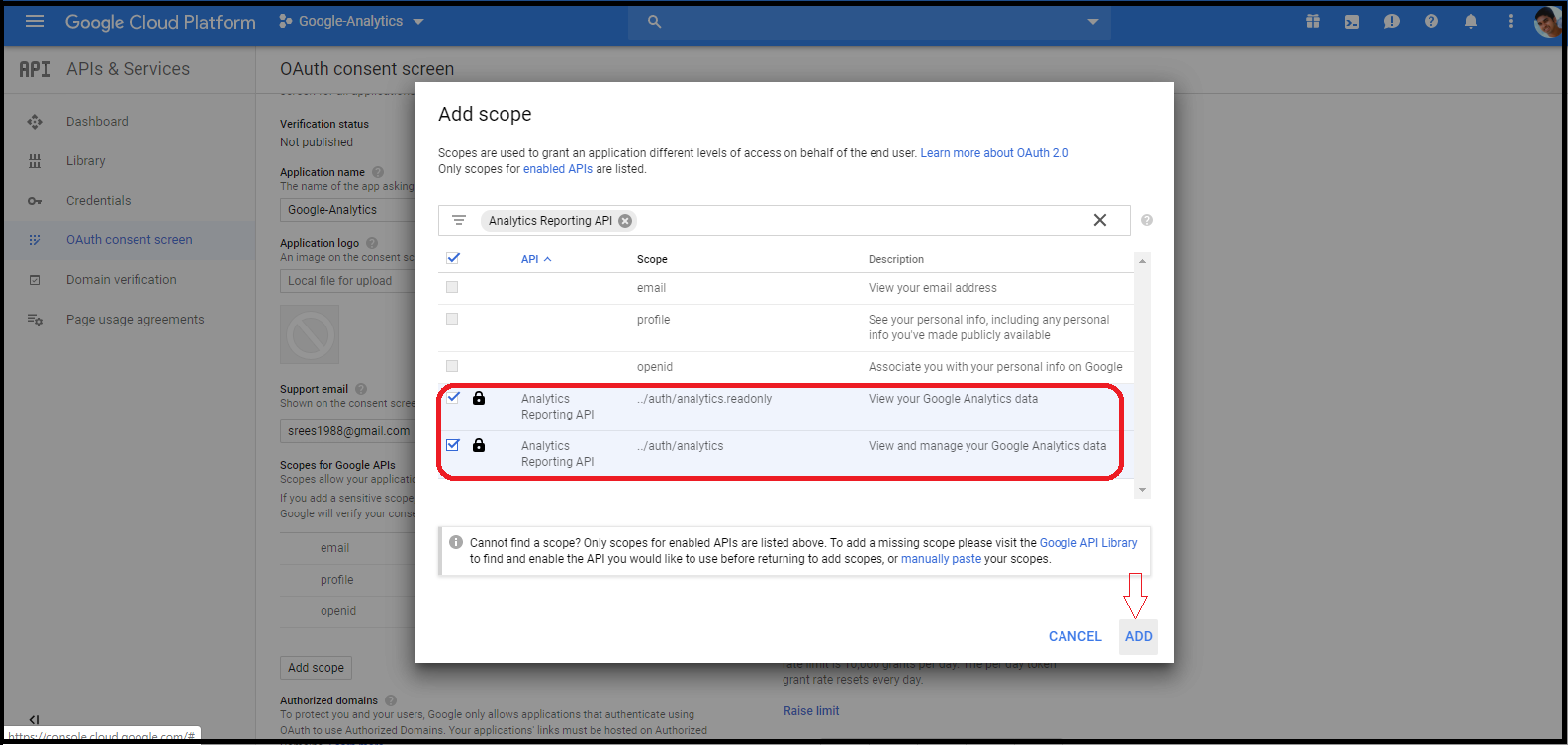Open the notifications bell

click(x=1471, y=21)
